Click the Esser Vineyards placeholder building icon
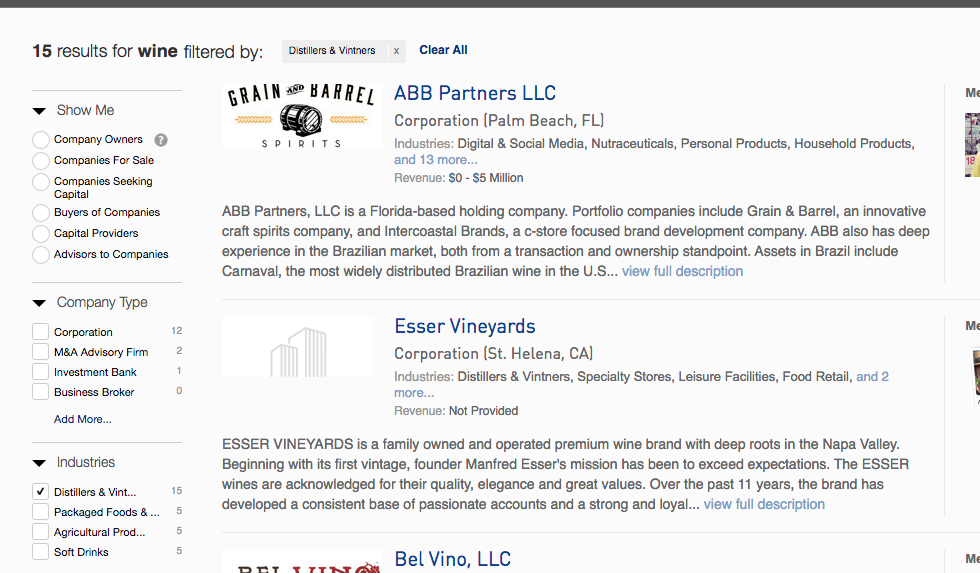This screenshot has height=573, width=980. pos(298,352)
